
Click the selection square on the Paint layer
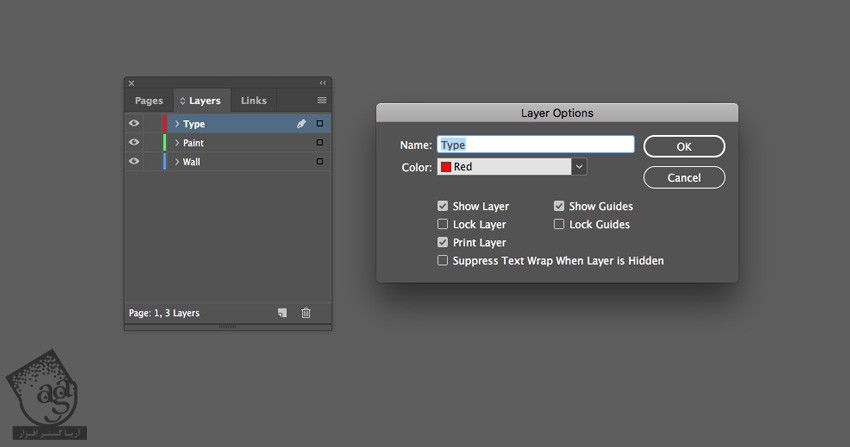[320, 143]
